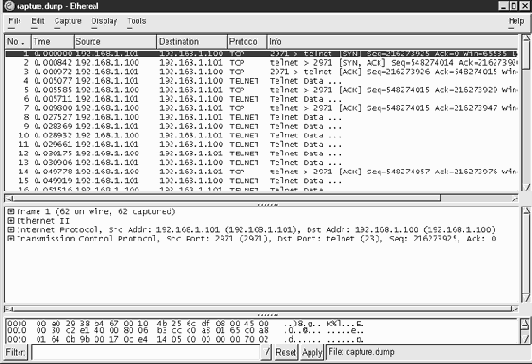Sort packets by No. column header
The width and height of the screenshot is (532, 364).
pos(18,42)
